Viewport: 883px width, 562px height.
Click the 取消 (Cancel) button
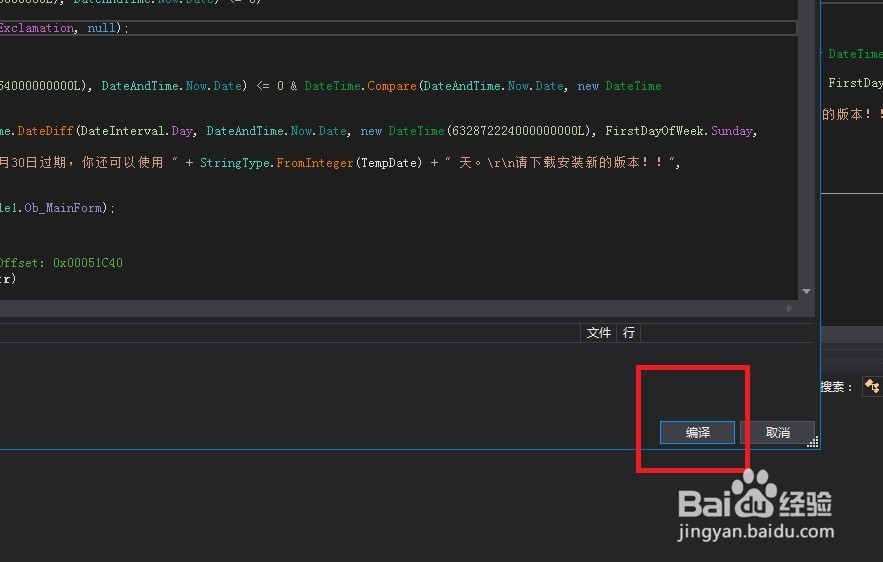click(778, 432)
